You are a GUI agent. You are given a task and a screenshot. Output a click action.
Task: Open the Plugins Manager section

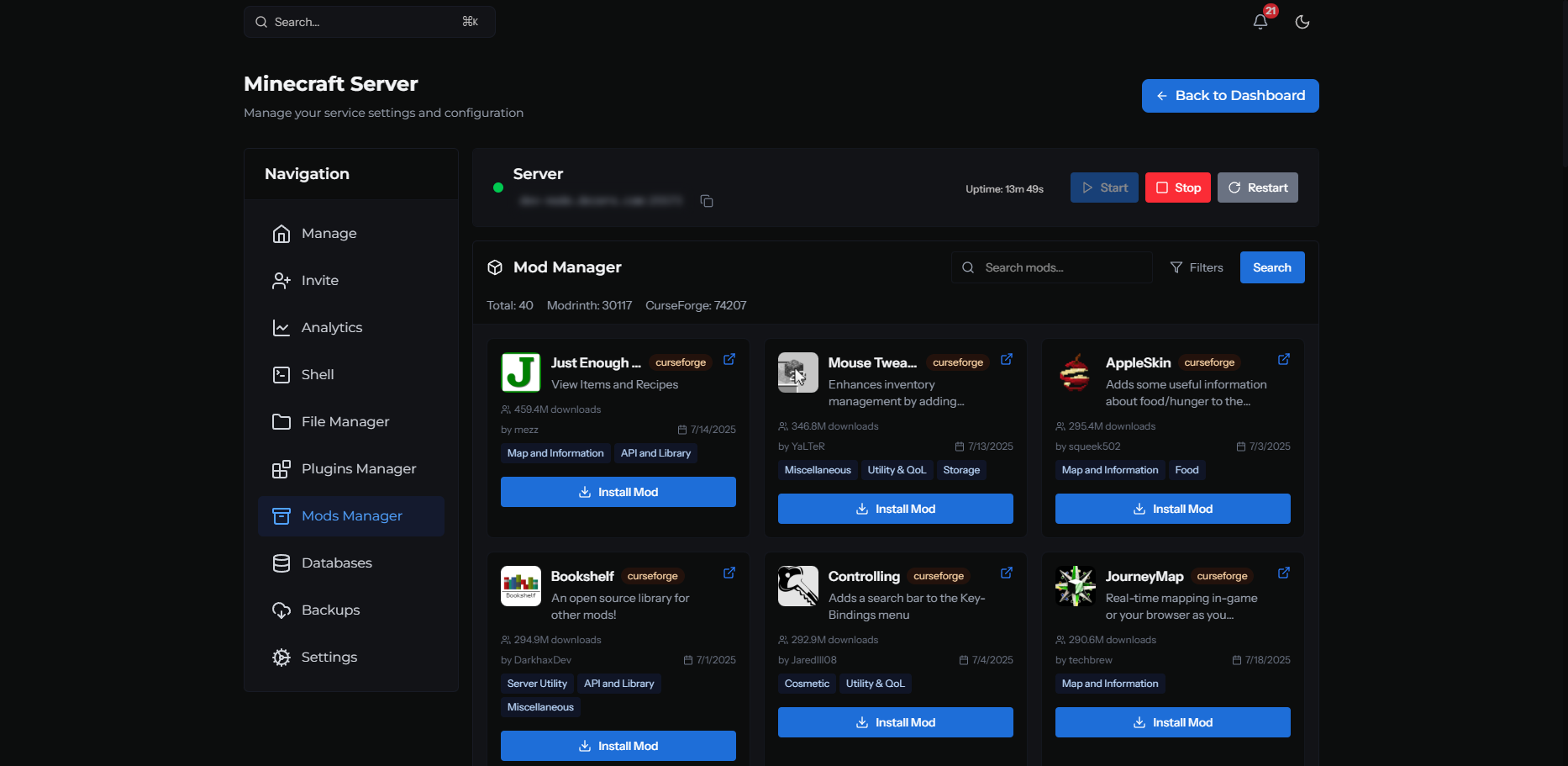351,469
